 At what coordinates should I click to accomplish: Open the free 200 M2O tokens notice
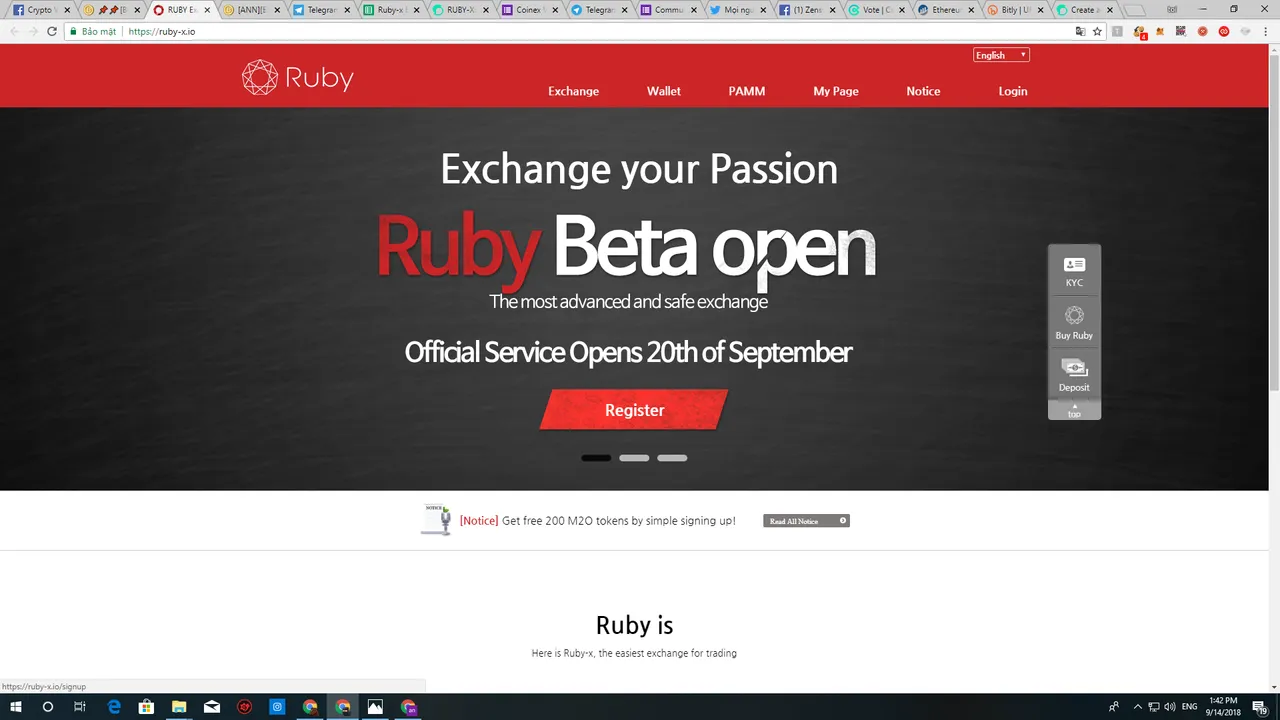[x=597, y=521]
